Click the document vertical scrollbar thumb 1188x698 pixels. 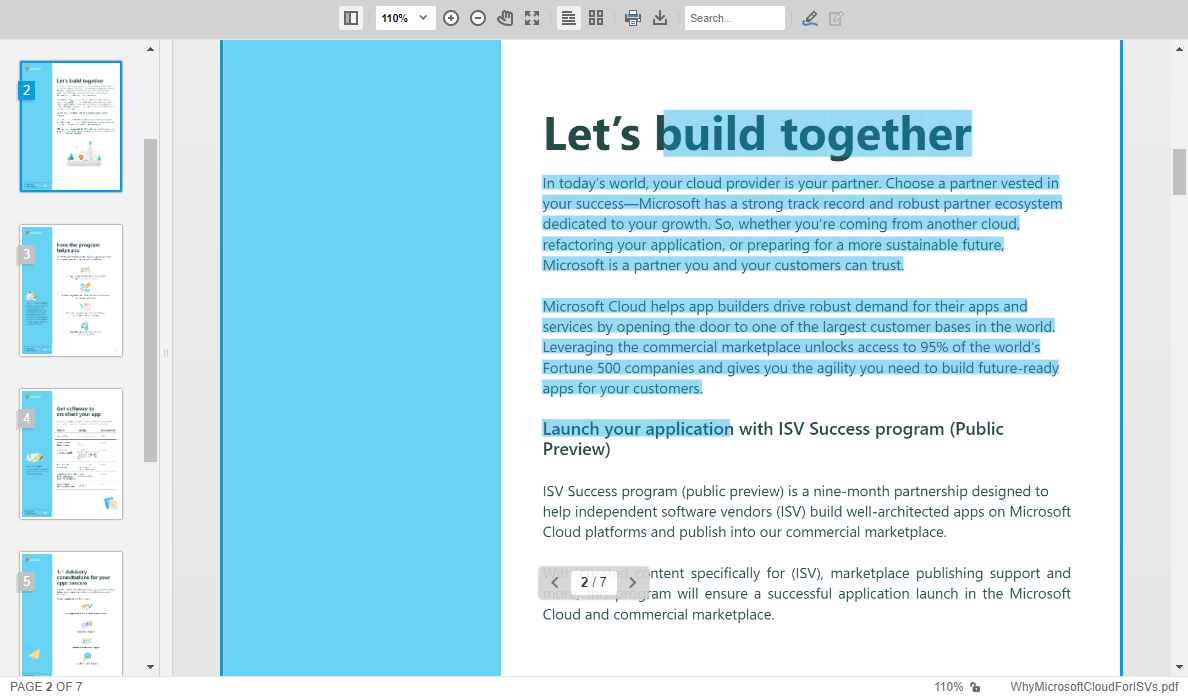(x=1179, y=172)
